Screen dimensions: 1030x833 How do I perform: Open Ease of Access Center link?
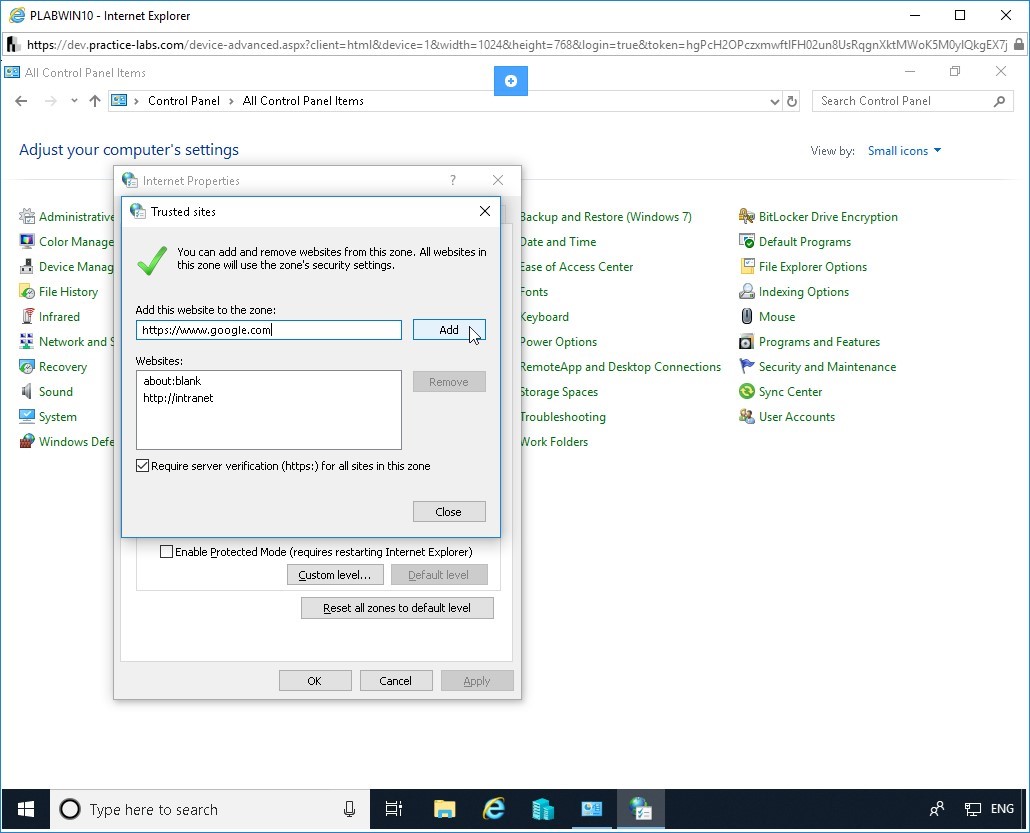577,267
